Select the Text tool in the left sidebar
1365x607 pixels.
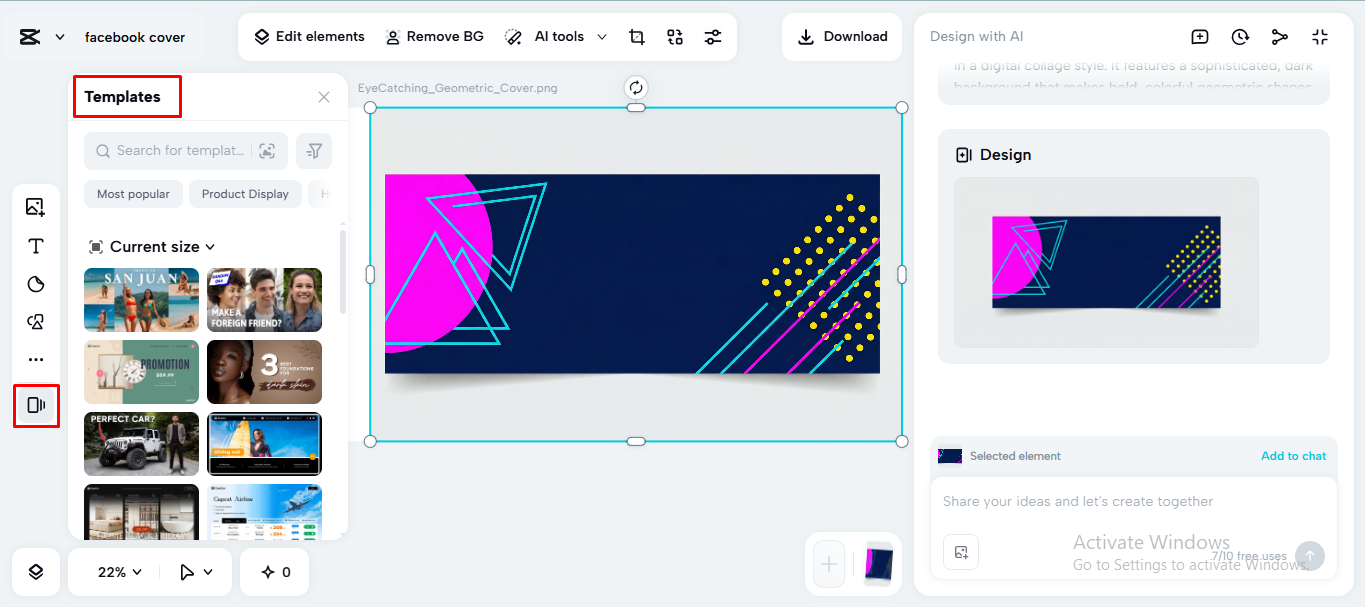click(36, 245)
